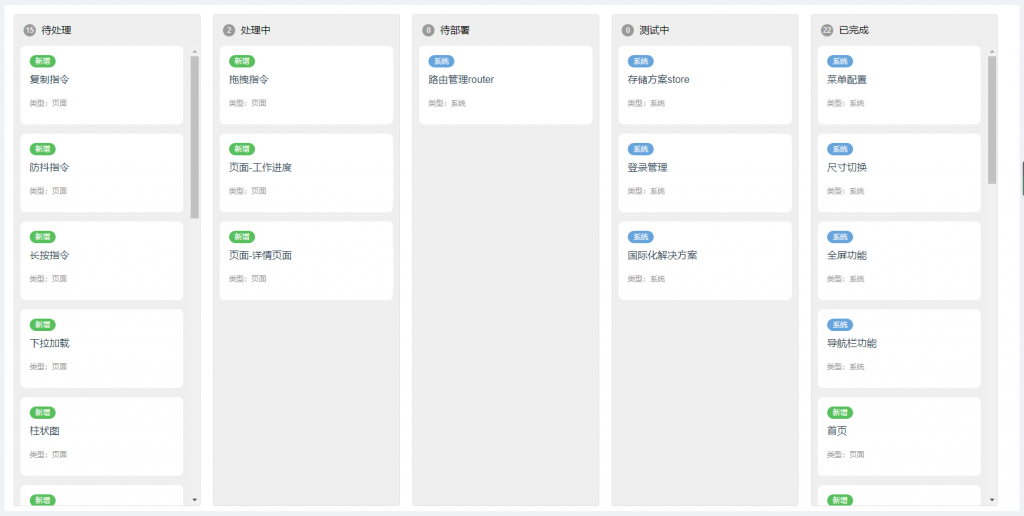Image resolution: width=1024 pixels, height=516 pixels.
Task: Open the 路由管理router task title
Action: pos(461,80)
